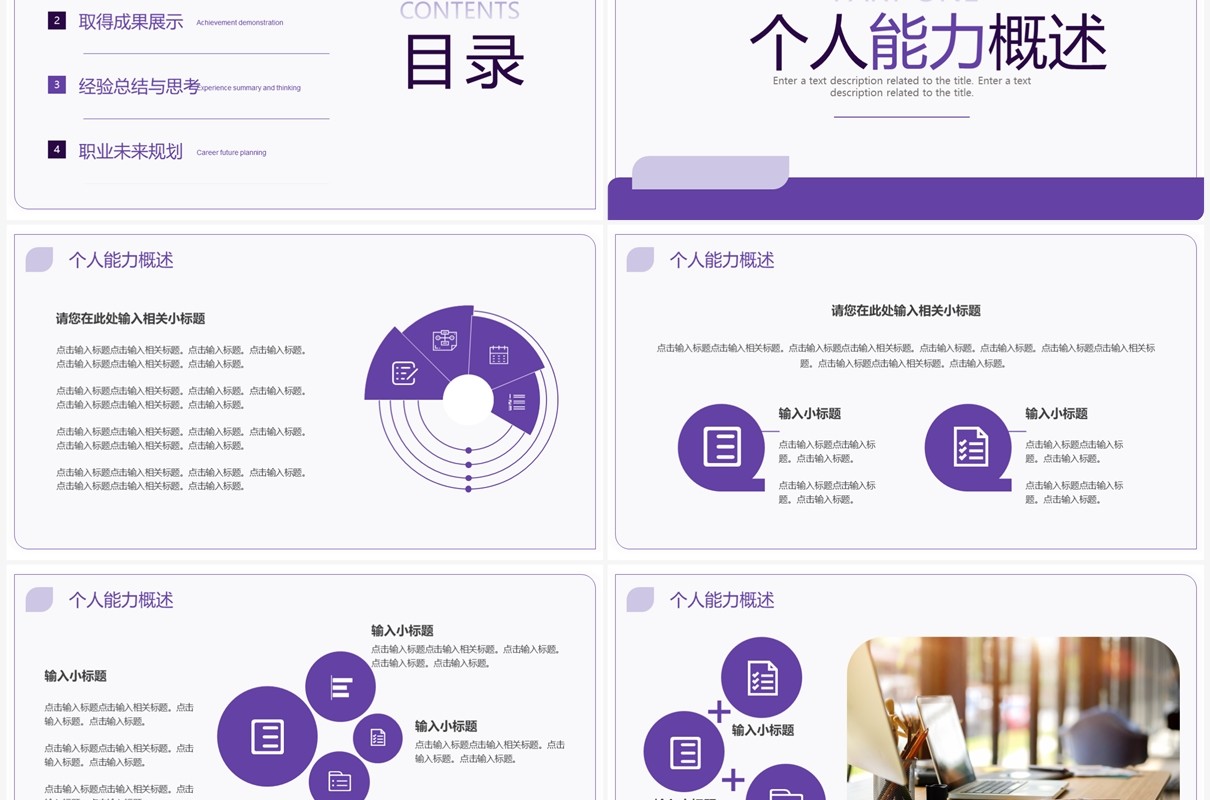The height and width of the screenshot is (800, 1210).
Task: Click the flowchart icon in pie chart
Action: pos(445,340)
